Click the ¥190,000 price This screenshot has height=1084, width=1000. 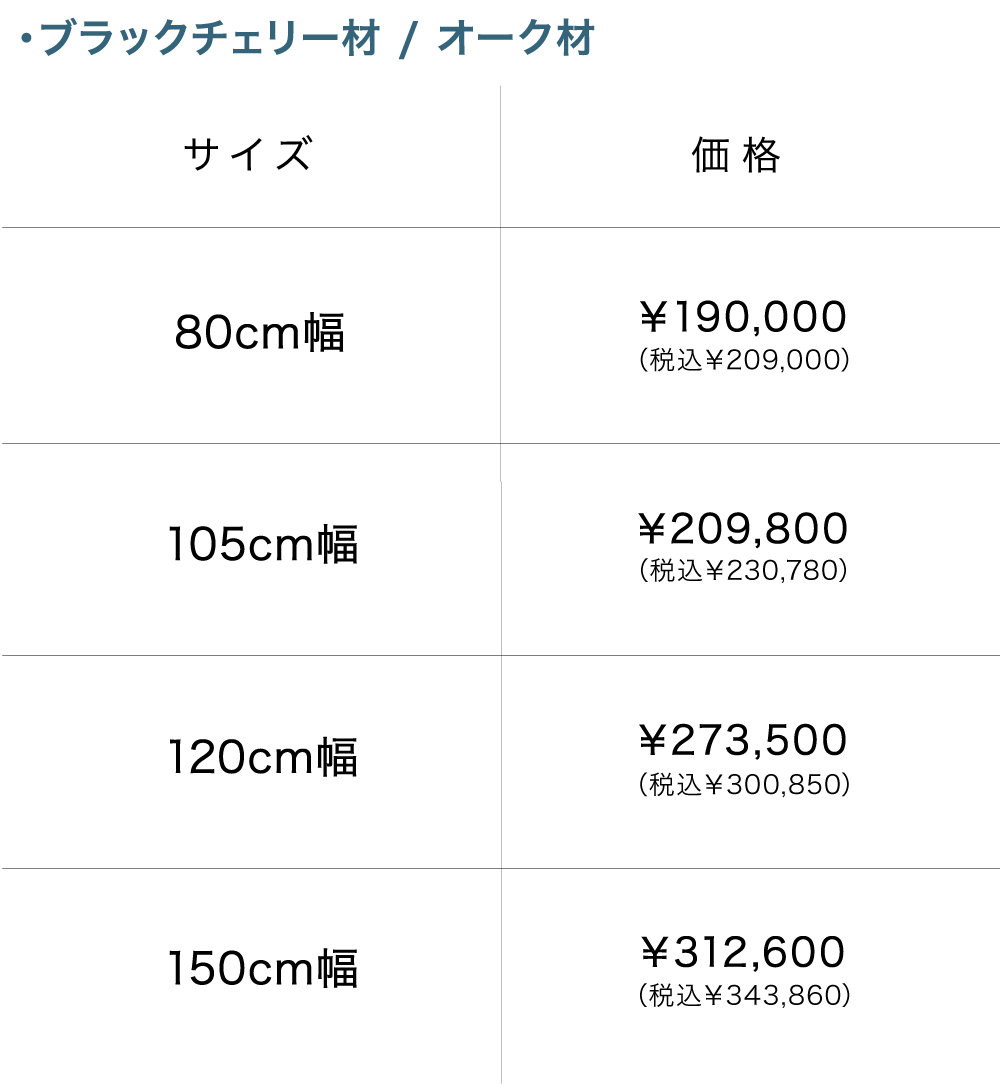tap(743, 318)
